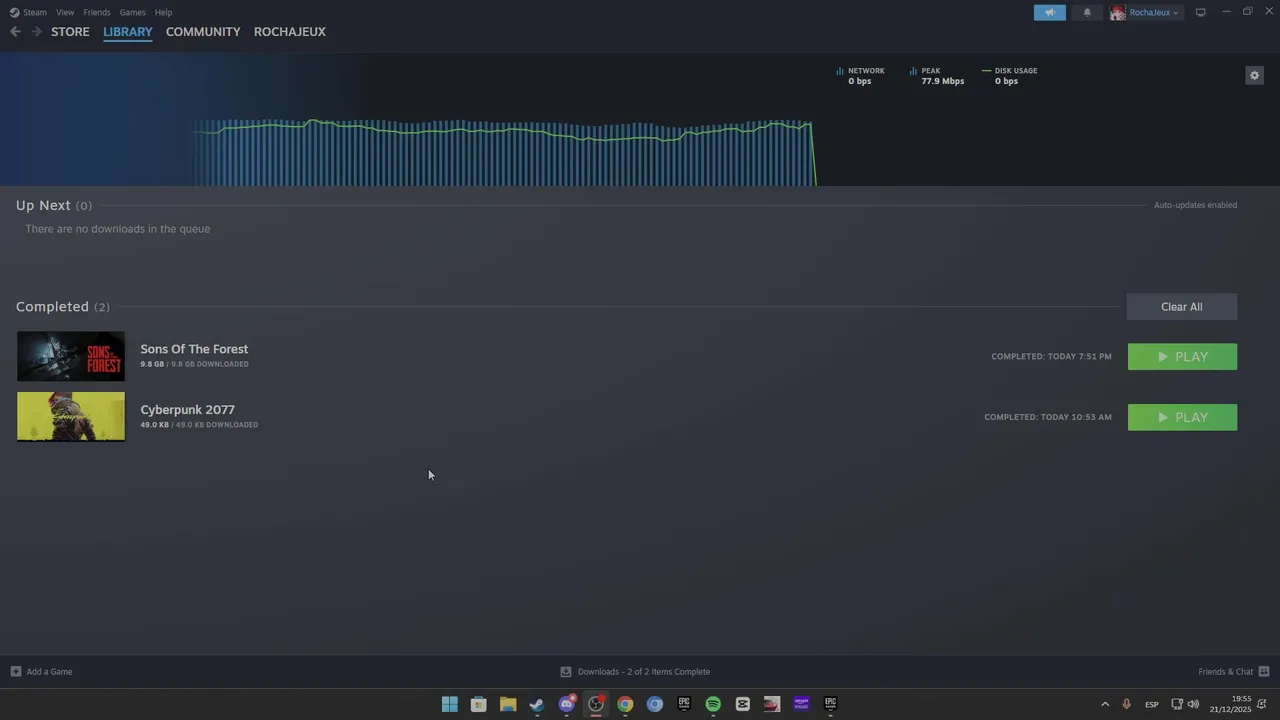Open the notifications bell
The width and height of the screenshot is (1280, 720).
coord(1087,12)
